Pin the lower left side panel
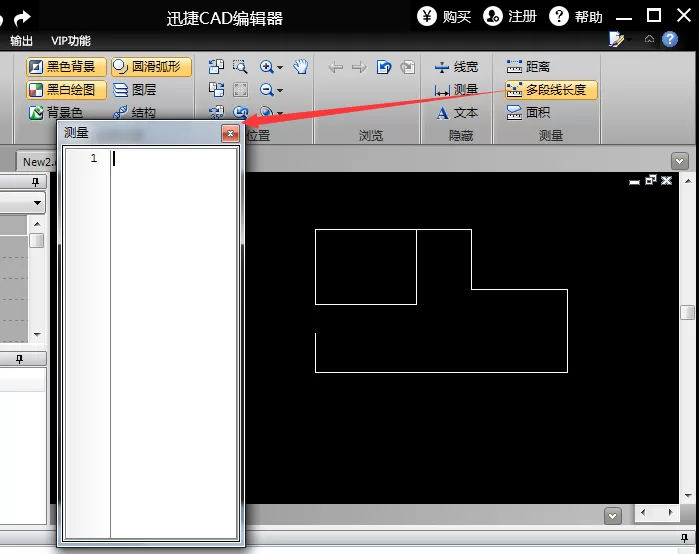699x554 pixels. click(x=19, y=359)
